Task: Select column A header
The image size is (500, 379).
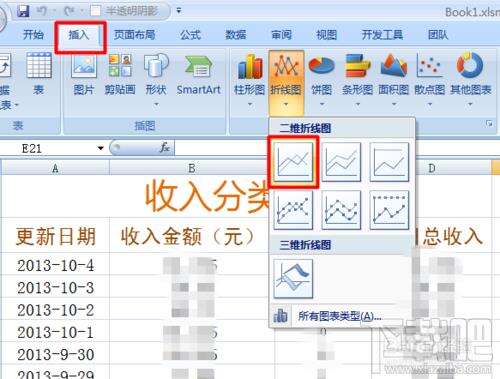Action: pyautogui.click(x=55, y=168)
